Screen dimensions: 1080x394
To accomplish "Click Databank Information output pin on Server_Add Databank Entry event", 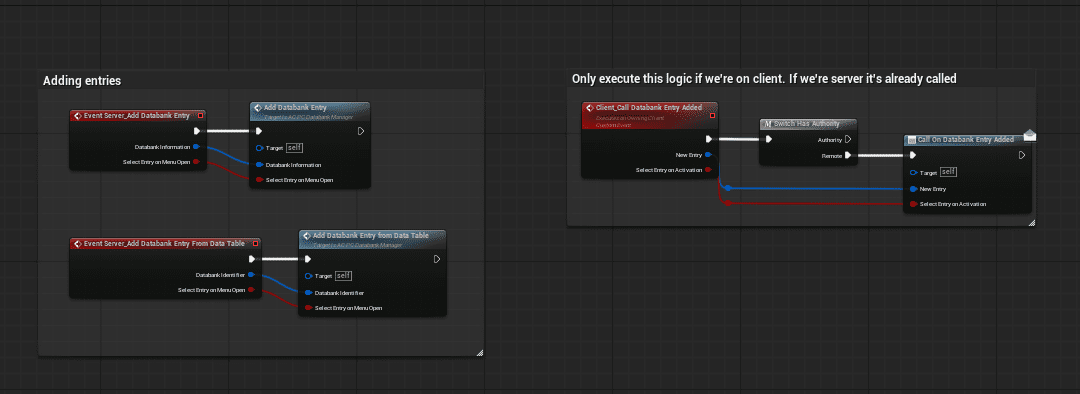I will [x=196, y=147].
